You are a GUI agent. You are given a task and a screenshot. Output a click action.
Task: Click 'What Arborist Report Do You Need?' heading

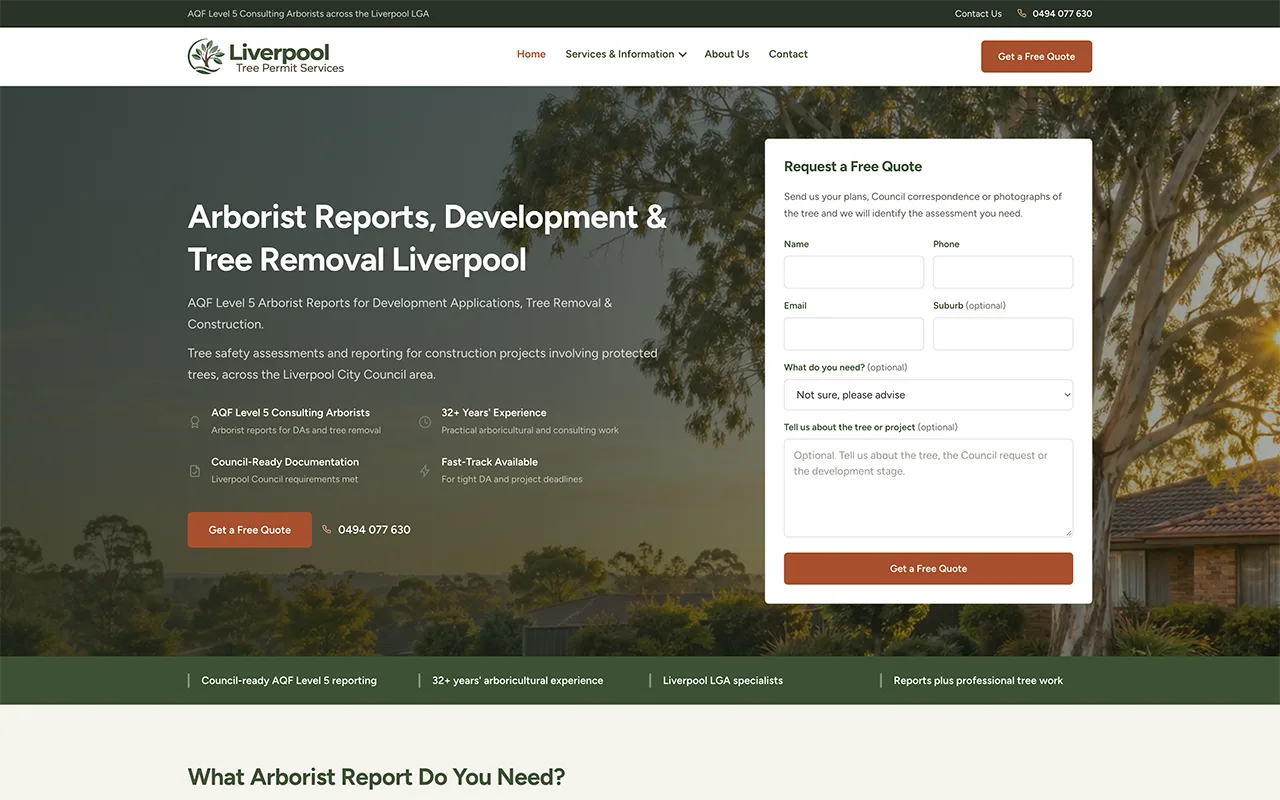pos(376,777)
